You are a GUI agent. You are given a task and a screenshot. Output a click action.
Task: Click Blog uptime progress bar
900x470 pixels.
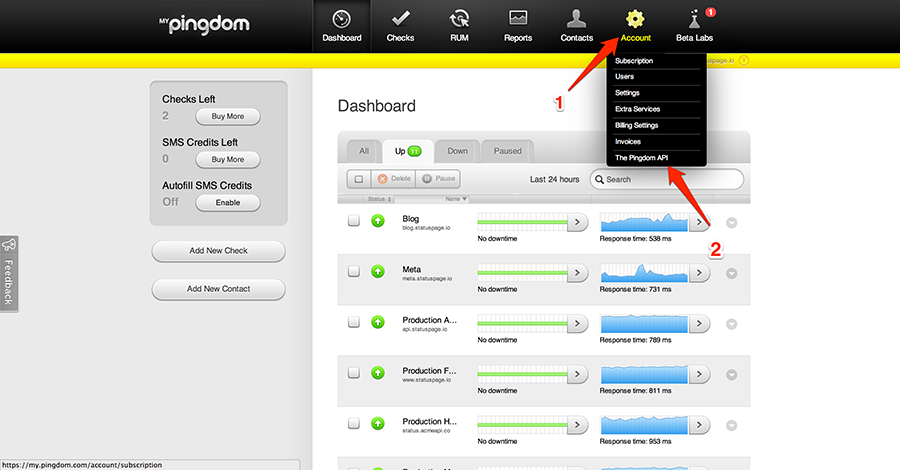click(x=522, y=222)
